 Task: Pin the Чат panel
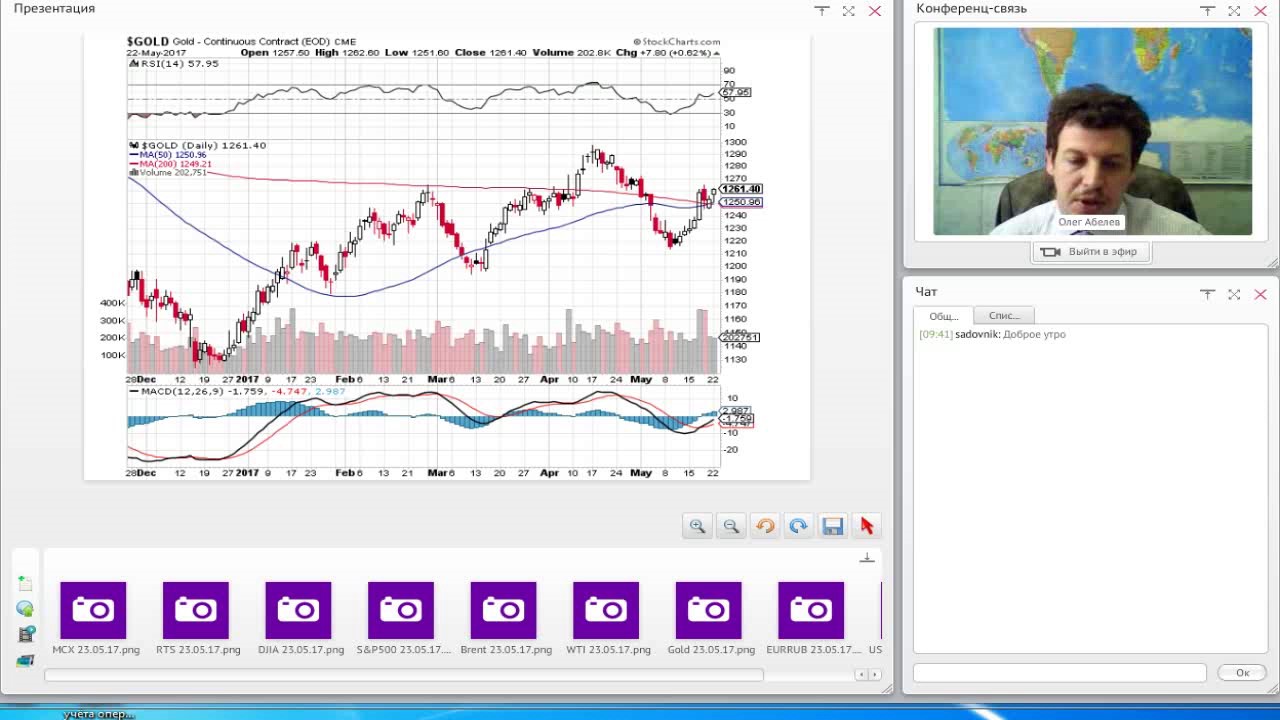point(1207,294)
